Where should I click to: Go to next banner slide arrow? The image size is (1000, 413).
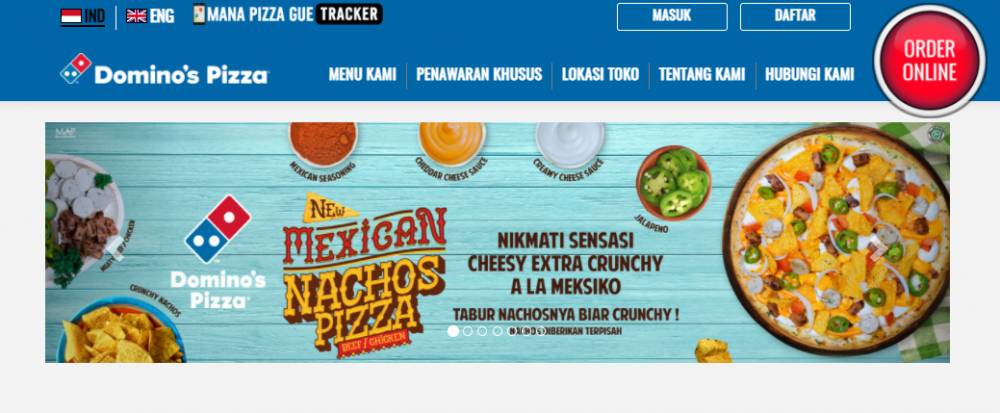coord(880,248)
